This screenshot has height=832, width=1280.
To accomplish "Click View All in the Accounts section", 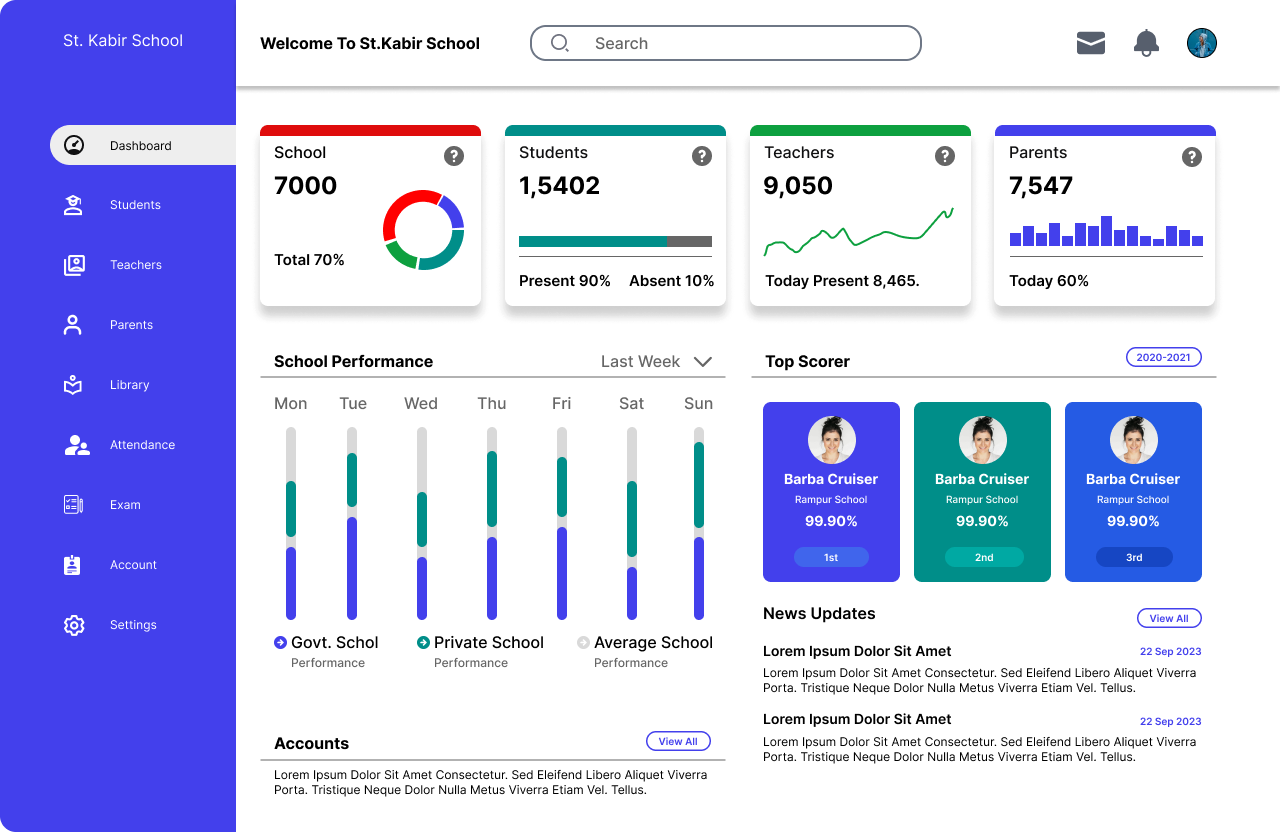I will [x=678, y=741].
